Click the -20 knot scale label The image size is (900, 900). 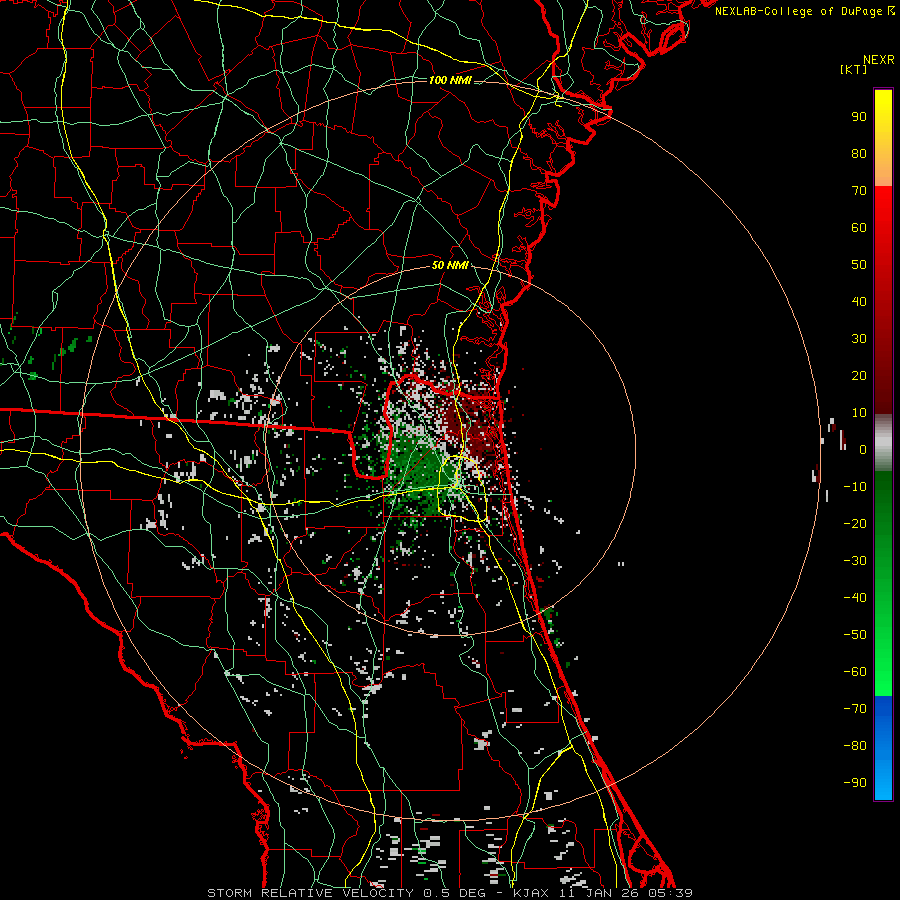[x=855, y=524]
